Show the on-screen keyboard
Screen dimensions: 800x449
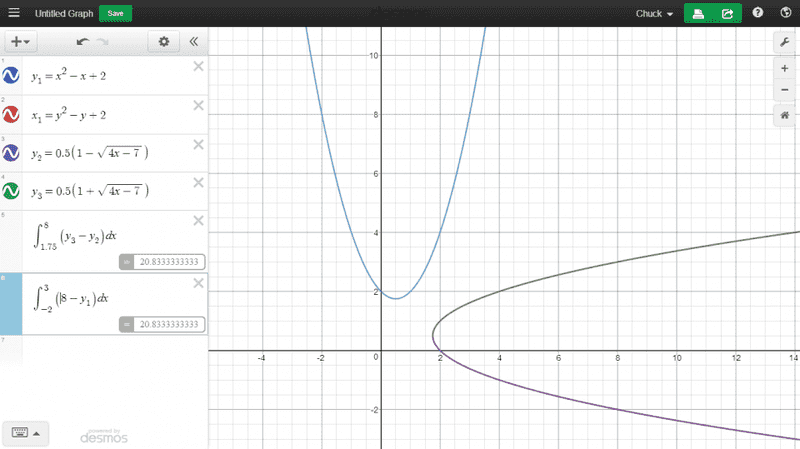tap(25, 432)
